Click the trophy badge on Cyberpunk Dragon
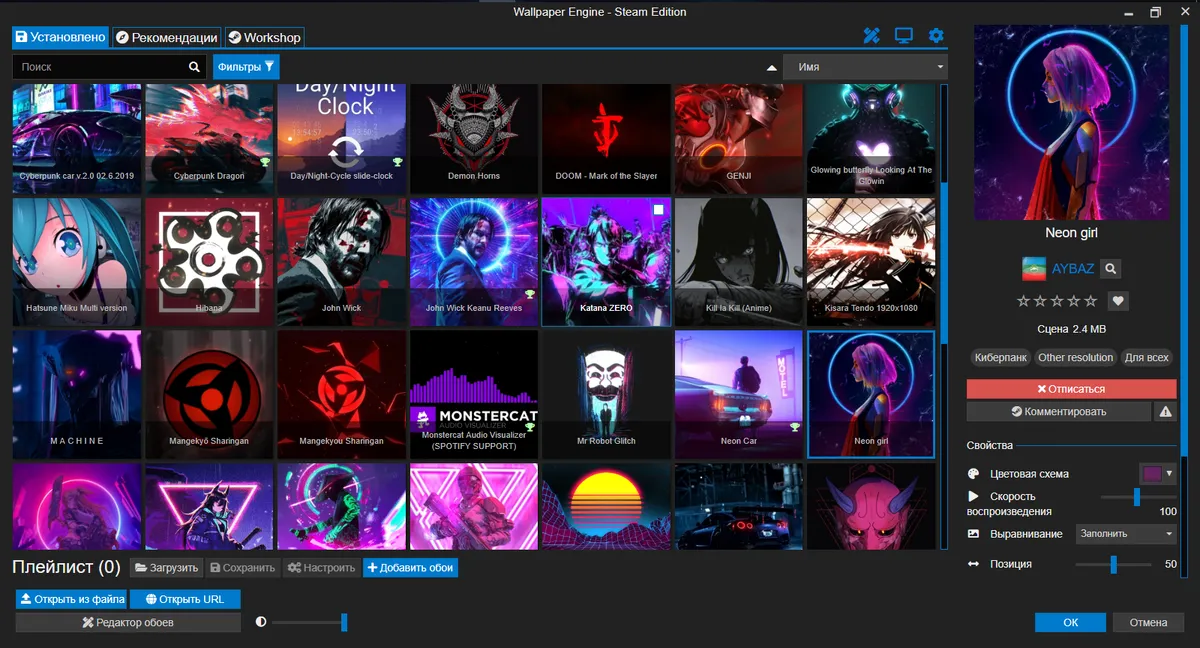This screenshot has height=648, width=1200. (266, 161)
